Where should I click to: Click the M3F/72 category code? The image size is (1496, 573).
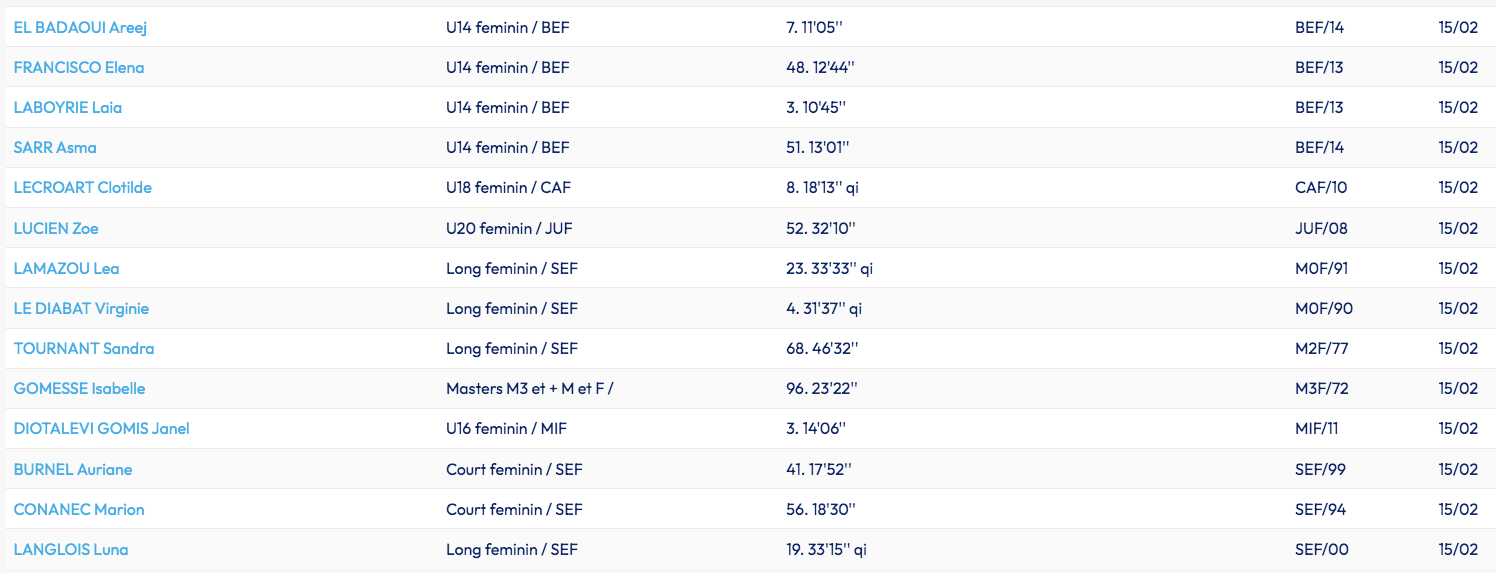(x=1322, y=388)
